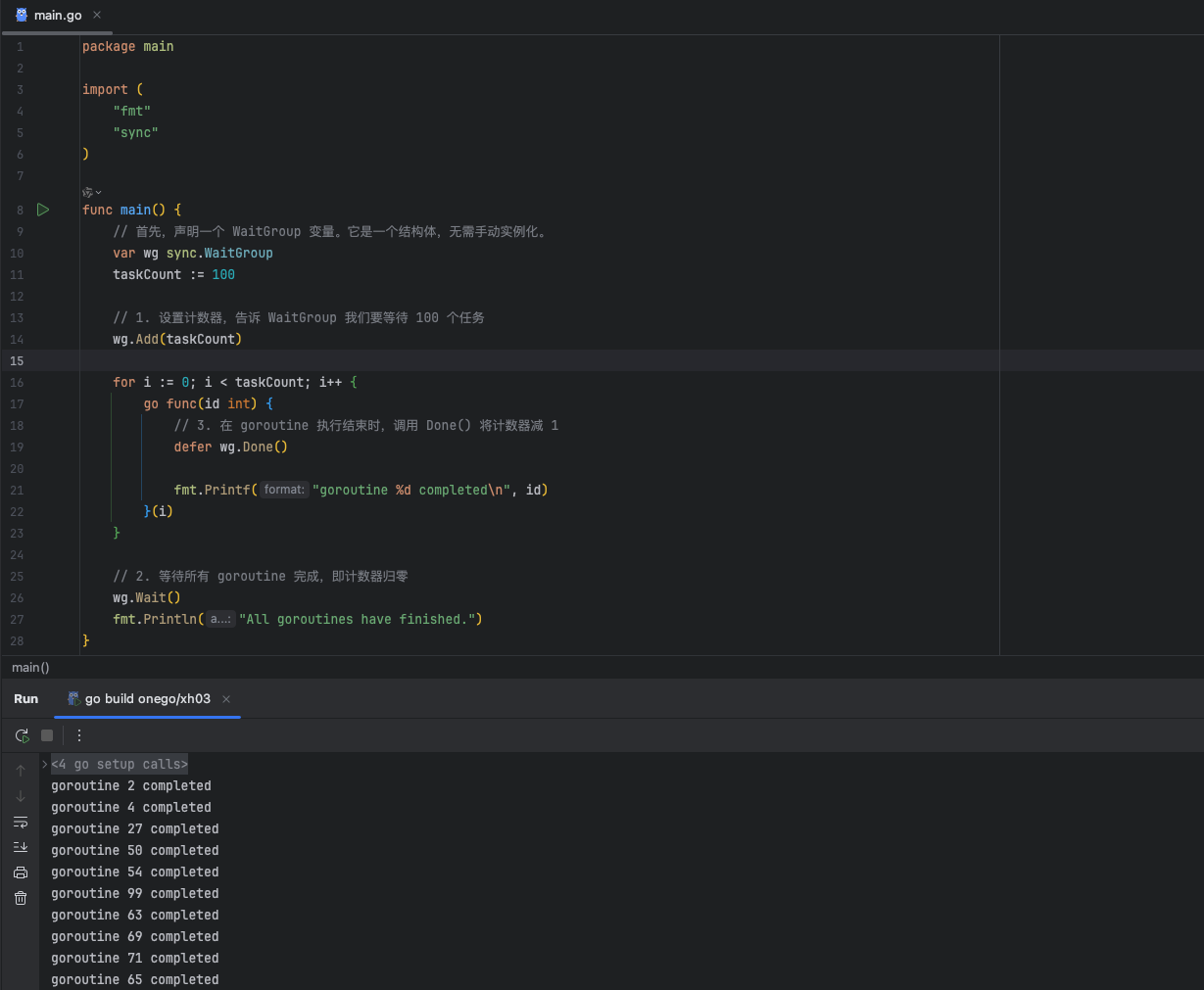The image size is (1204, 990).
Task: Click the Run tool window label
Action: click(x=25, y=699)
